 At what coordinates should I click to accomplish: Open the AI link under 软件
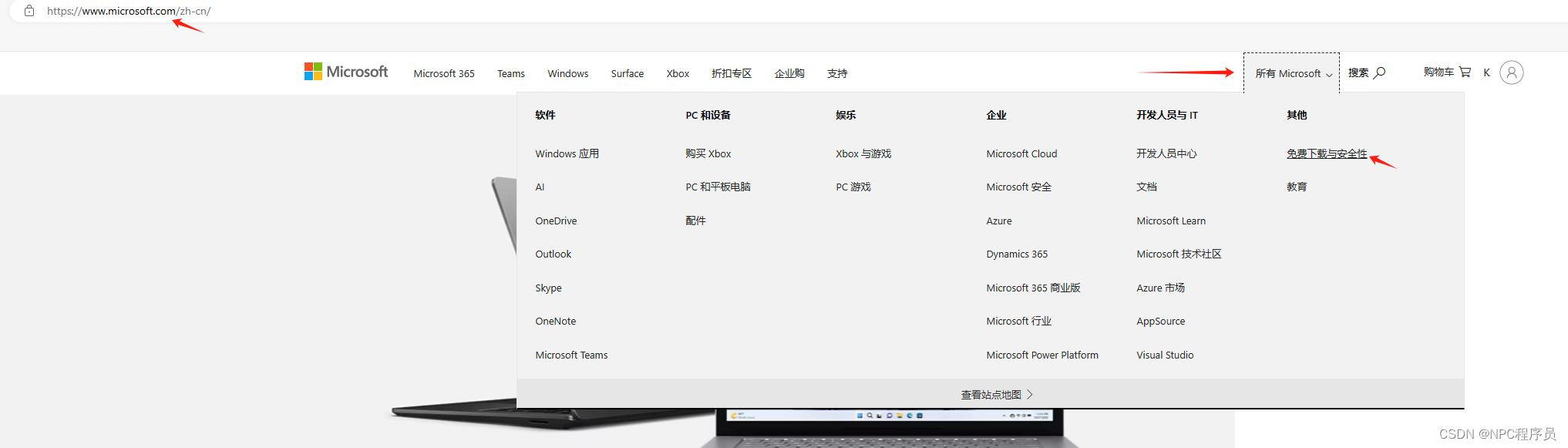pos(540,187)
